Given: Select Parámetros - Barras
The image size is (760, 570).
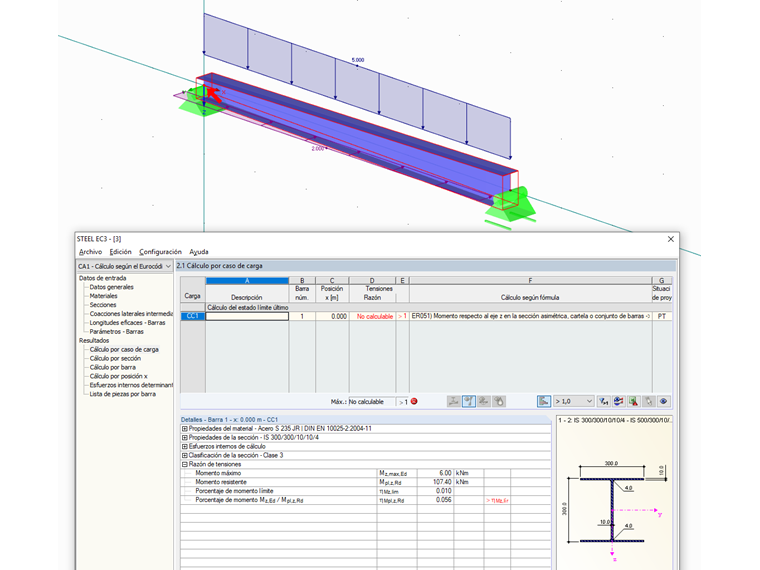Looking at the screenshot, I should point(116,332).
